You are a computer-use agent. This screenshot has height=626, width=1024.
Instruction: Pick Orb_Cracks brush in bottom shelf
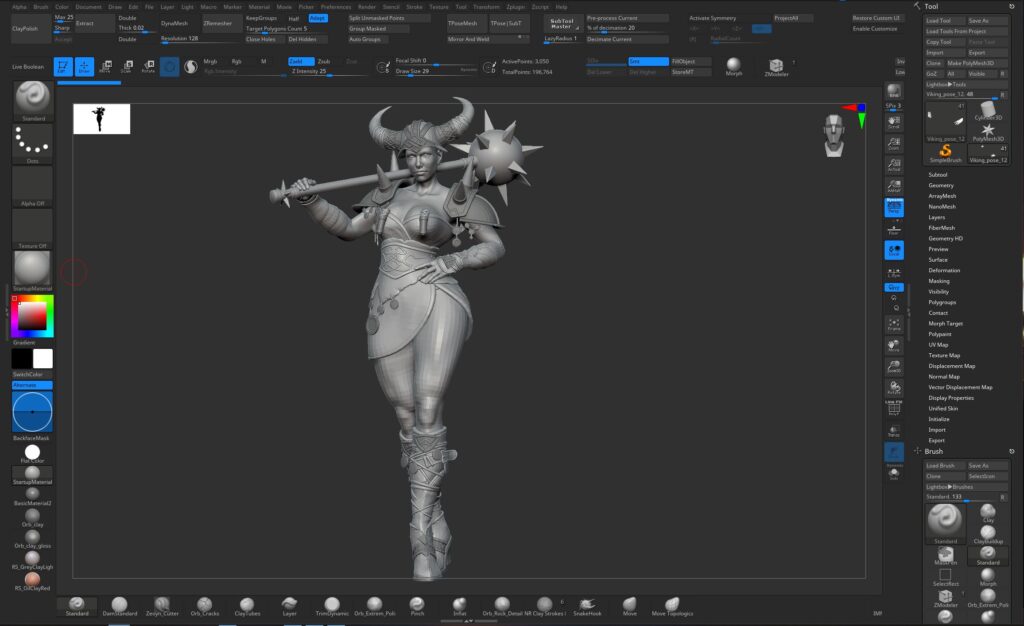click(x=204, y=606)
